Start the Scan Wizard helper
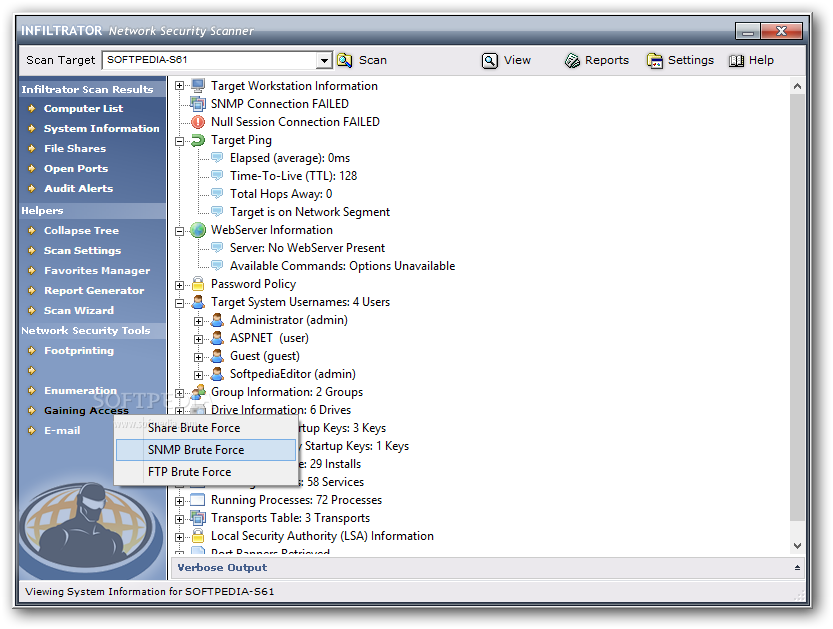 [x=79, y=310]
